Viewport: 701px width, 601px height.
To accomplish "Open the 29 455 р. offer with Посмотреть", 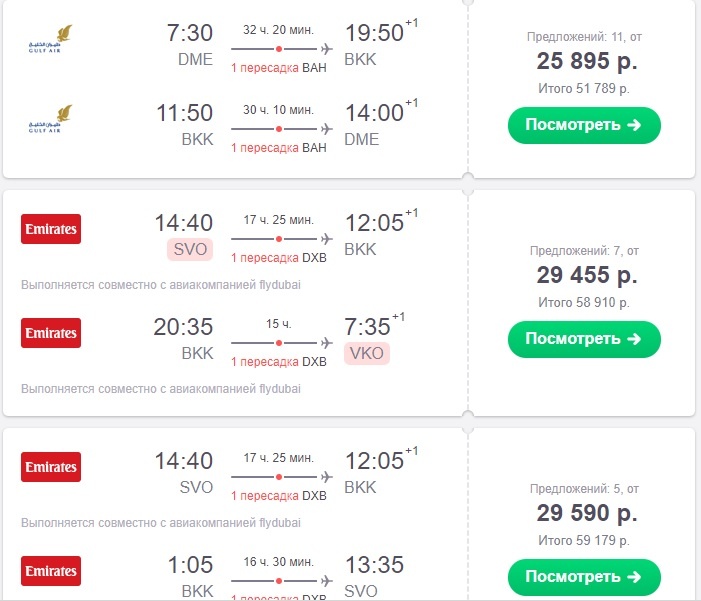I will (584, 339).
